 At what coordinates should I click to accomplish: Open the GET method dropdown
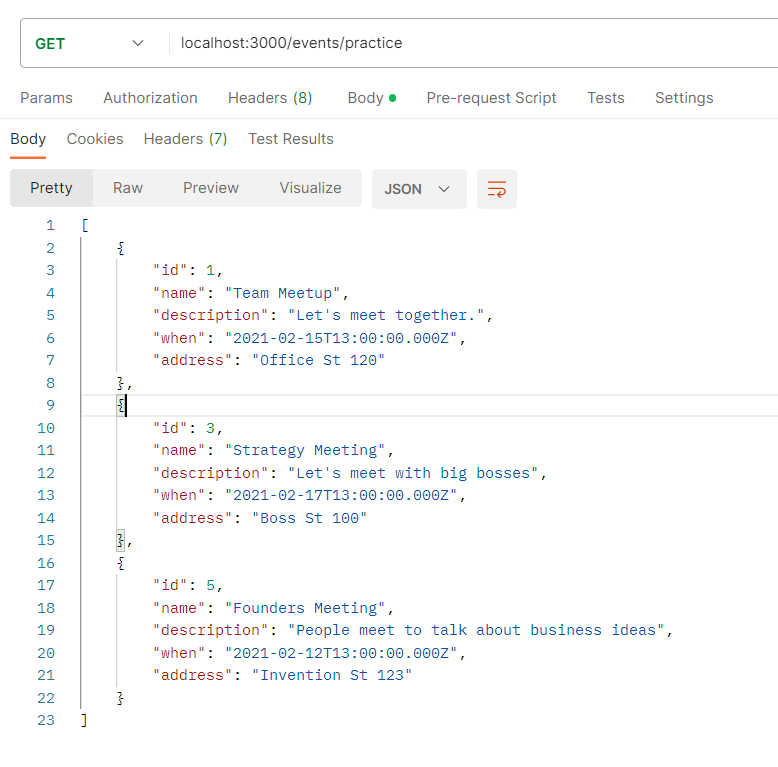(x=89, y=43)
